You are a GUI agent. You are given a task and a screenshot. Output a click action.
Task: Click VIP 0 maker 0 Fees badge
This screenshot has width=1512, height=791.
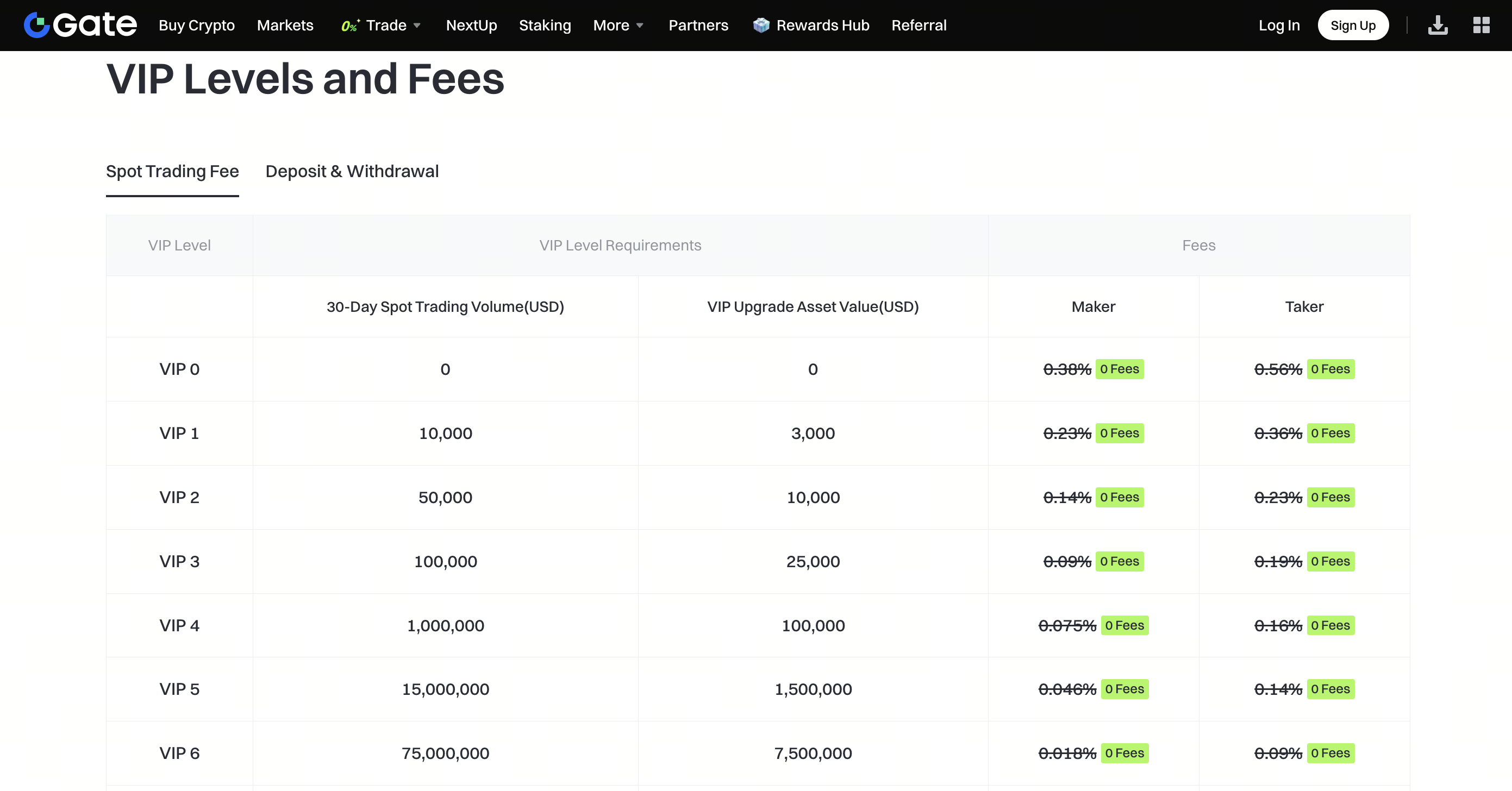[x=1120, y=369]
